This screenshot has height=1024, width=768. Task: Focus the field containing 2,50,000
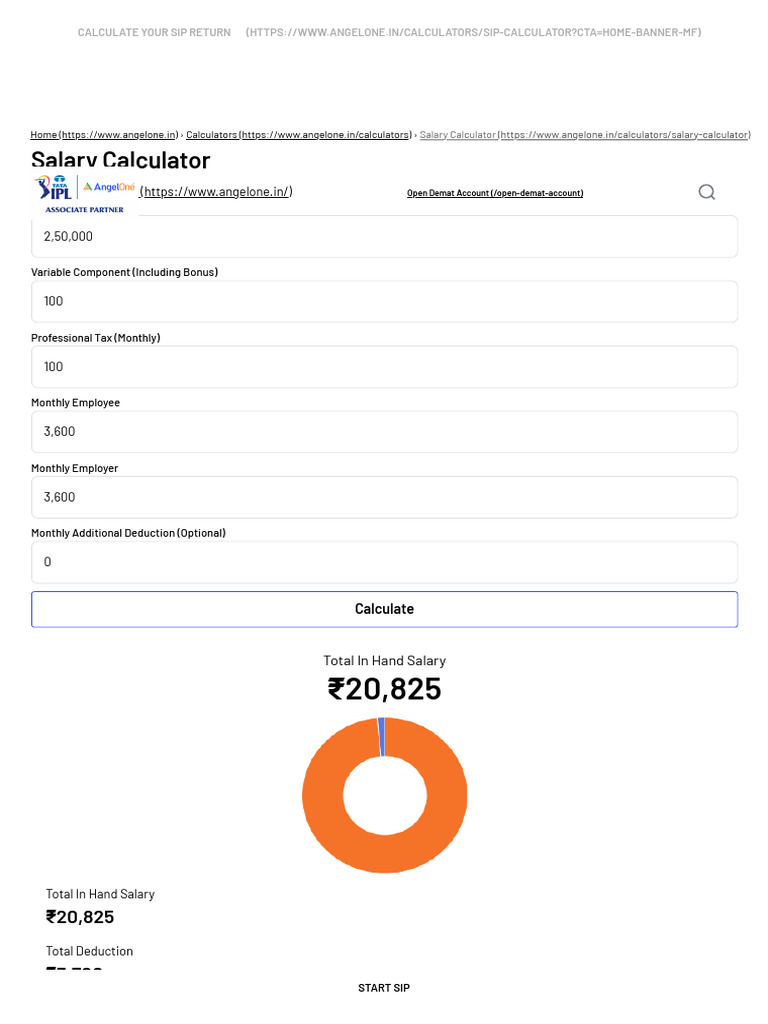pos(384,237)
